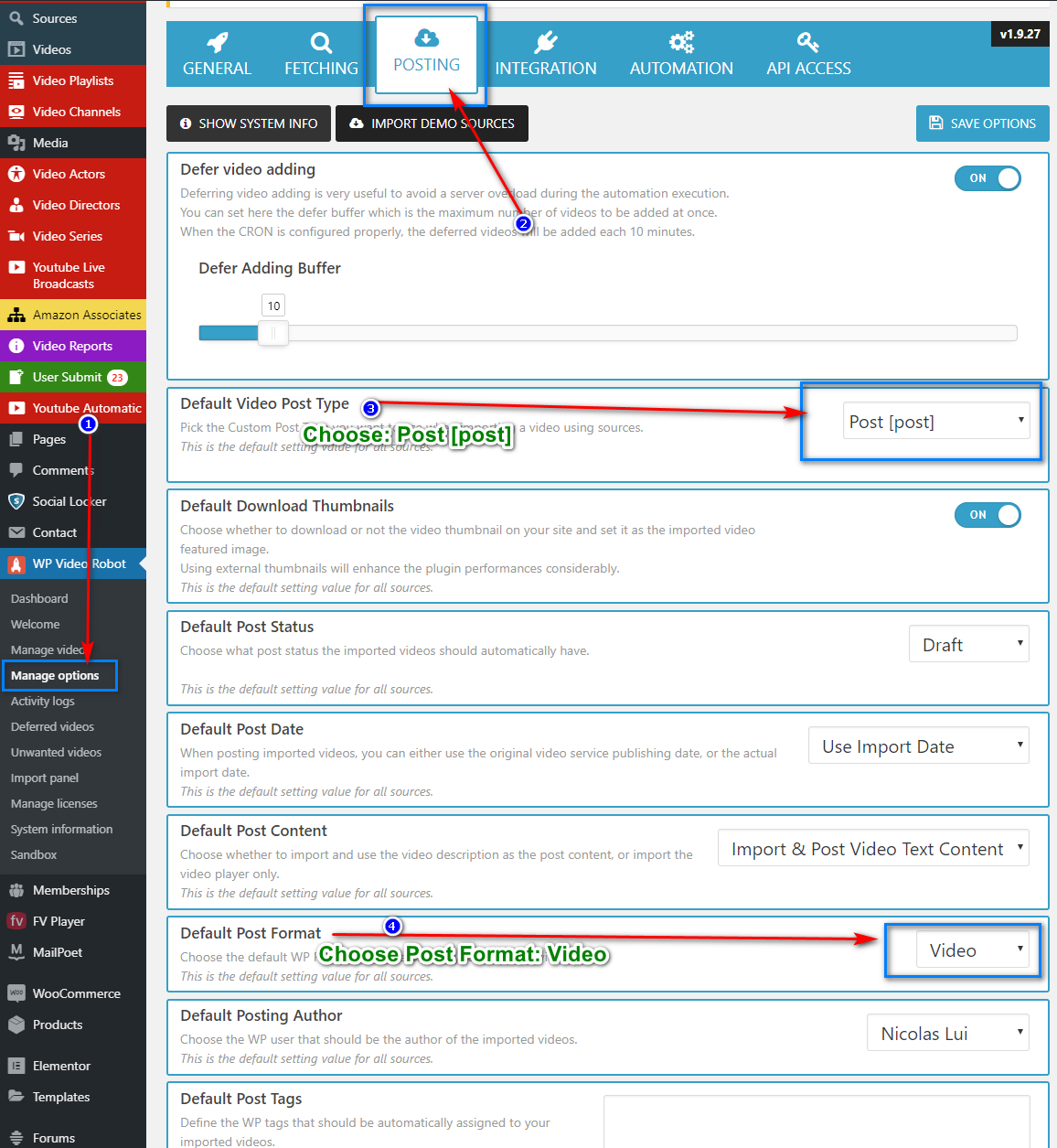Click the Video Actors sidebar icon
Viewport: 1057px width, 1148px height.
pos(16,174)
